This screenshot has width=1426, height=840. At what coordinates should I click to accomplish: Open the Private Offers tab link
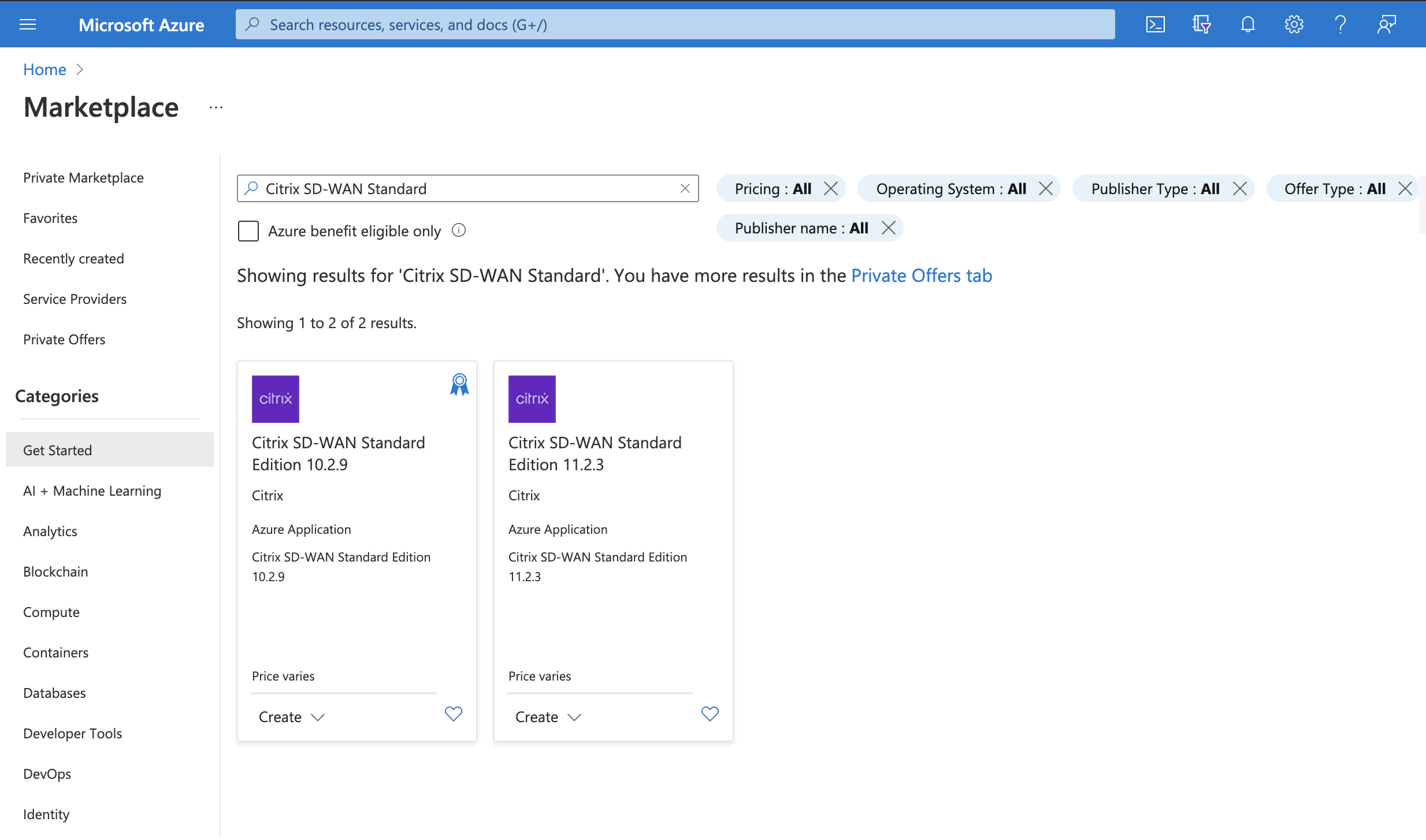pos(922,276)
